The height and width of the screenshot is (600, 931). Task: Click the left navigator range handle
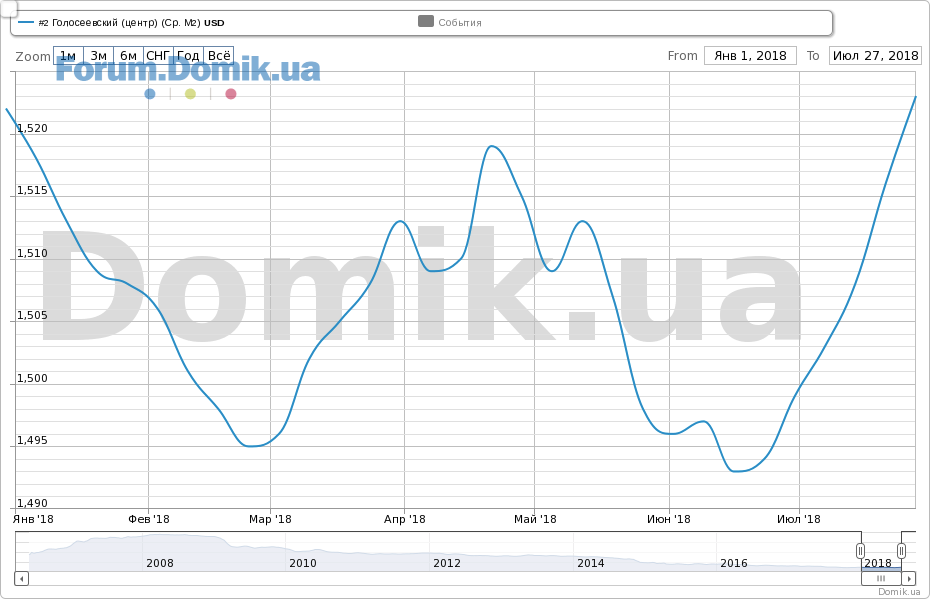[x=860, y=550]
